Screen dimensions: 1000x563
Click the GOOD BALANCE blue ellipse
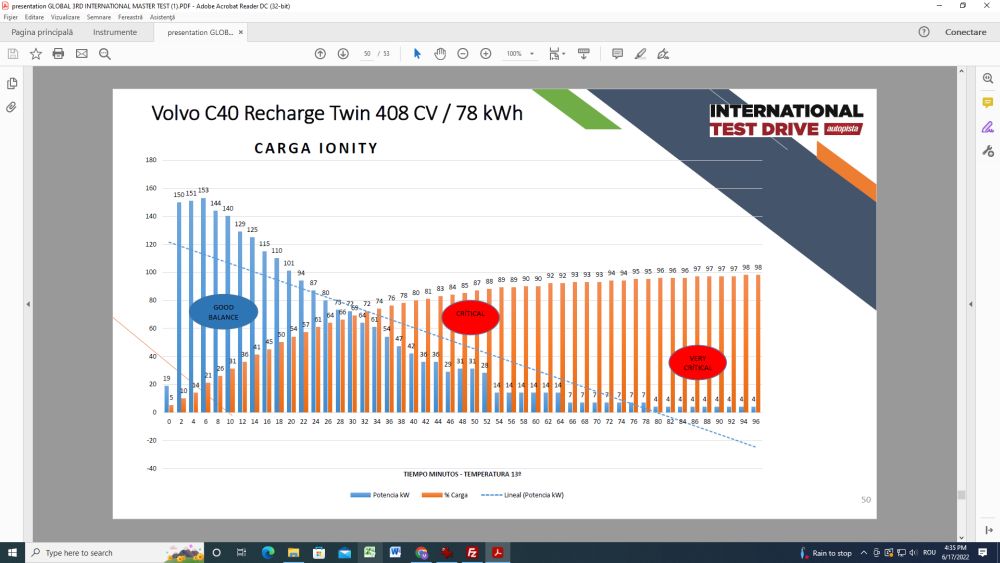(x=223, y=312)
